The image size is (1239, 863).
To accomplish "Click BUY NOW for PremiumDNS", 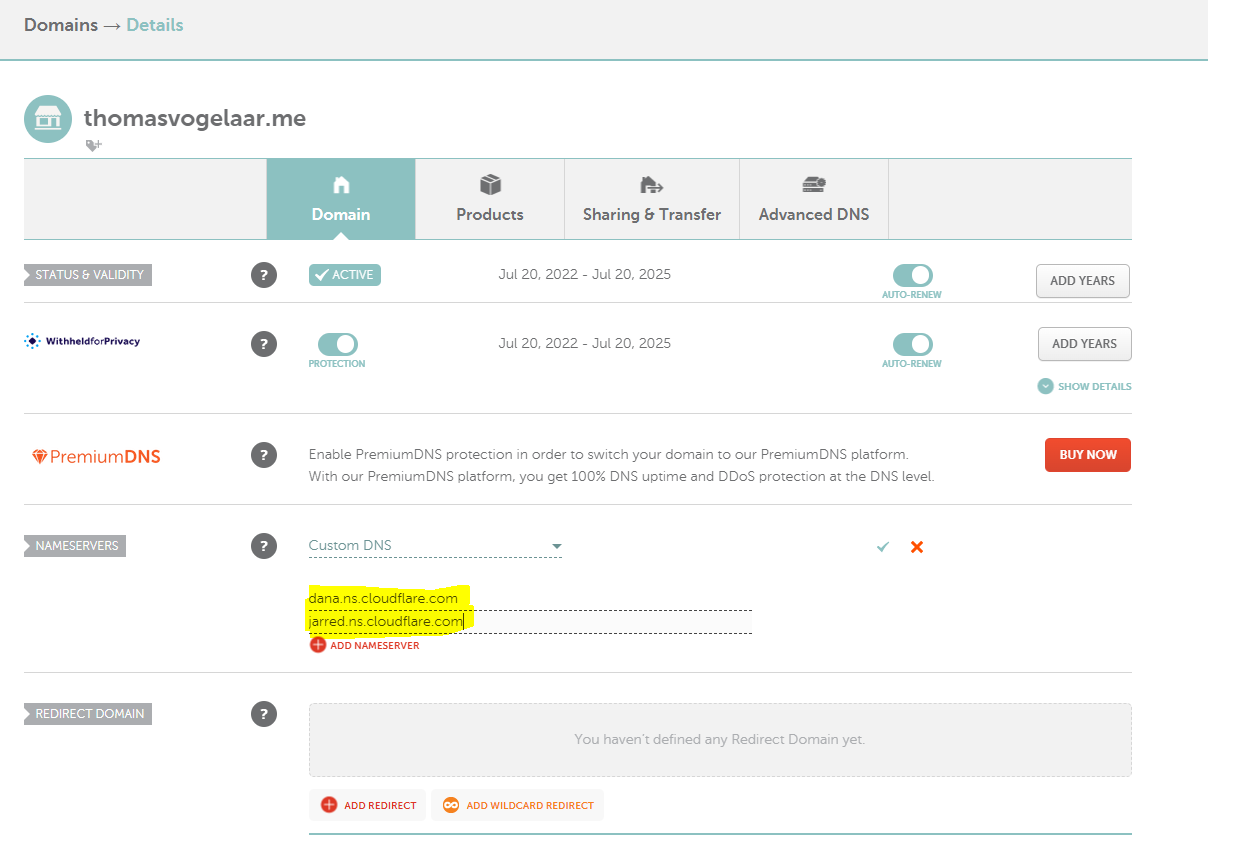I will point(1087,454).
